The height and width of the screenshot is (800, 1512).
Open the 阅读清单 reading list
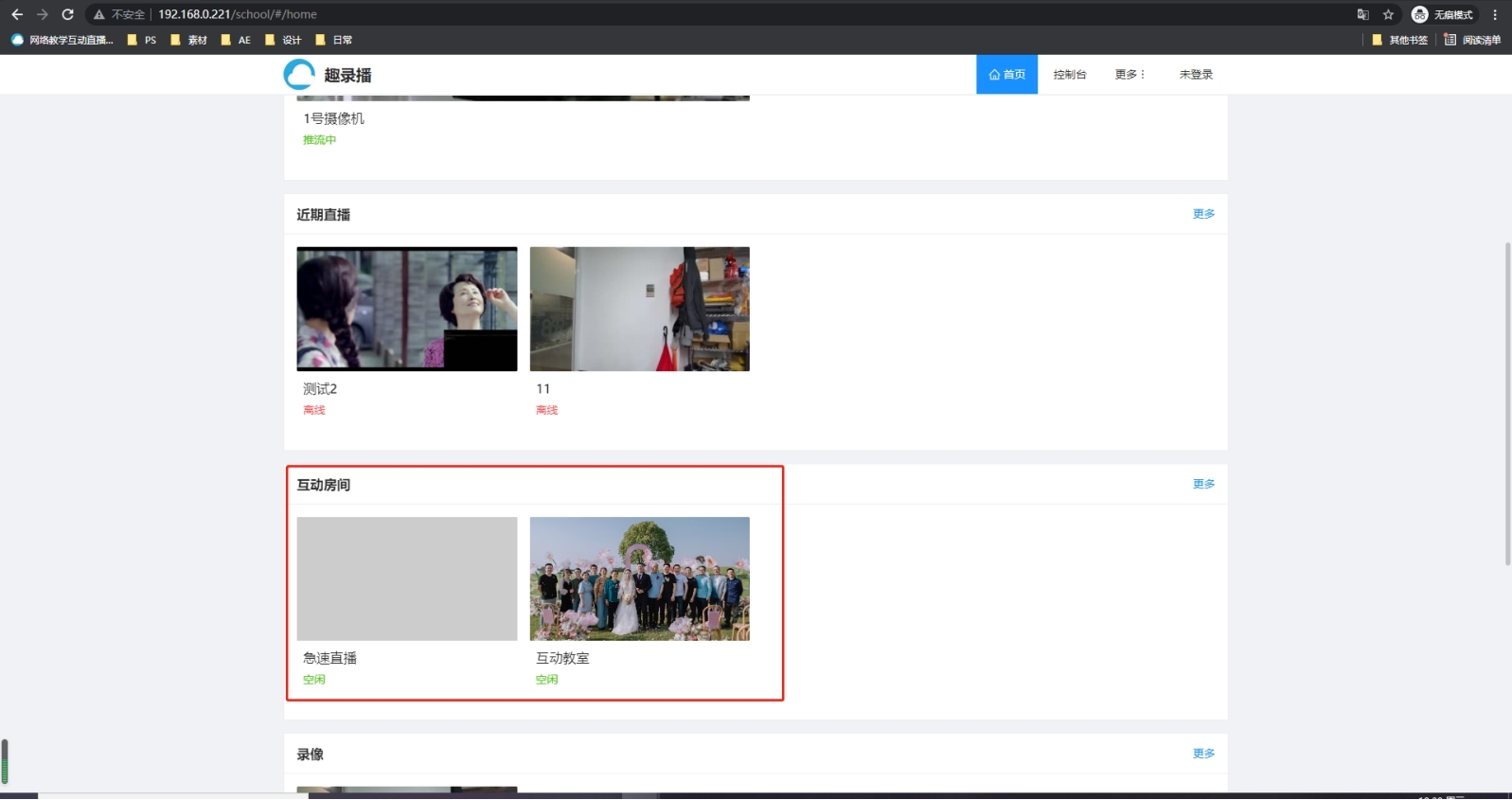click(1472, 40)
